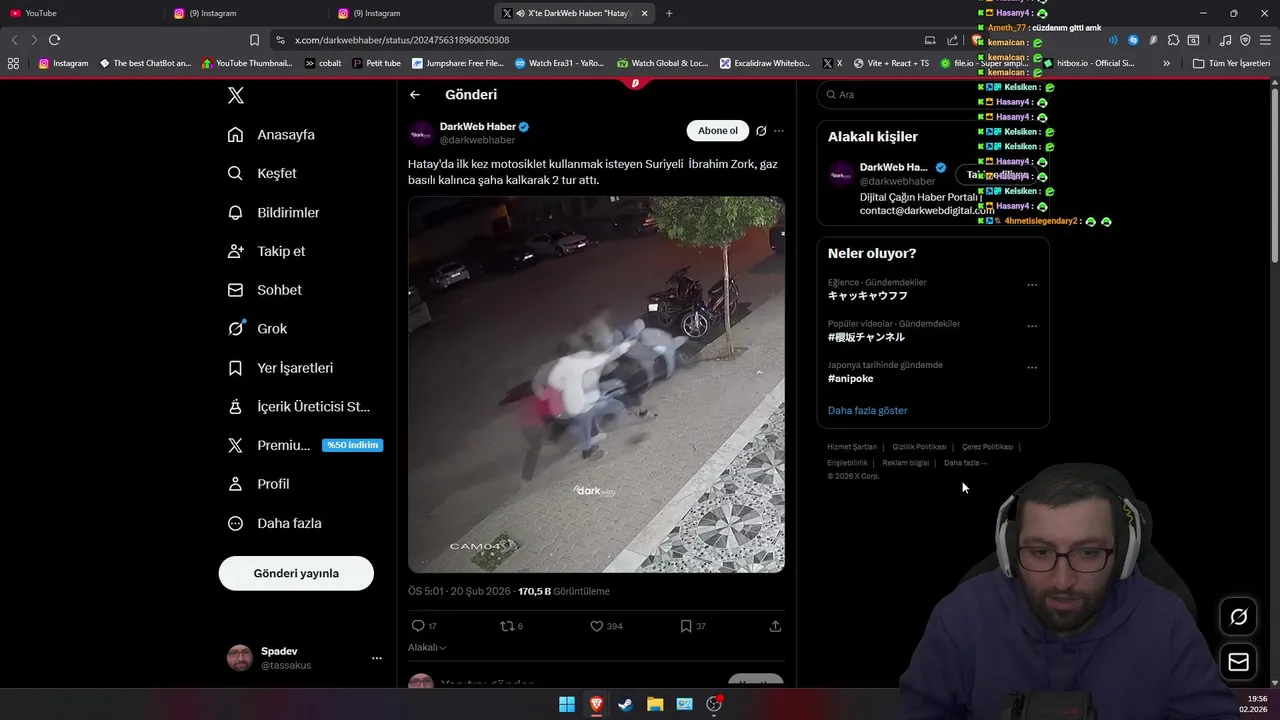The image size is (1280, 720).
Task: Click the 170,5 B Görüntüleme count
Action: point(564,591)
